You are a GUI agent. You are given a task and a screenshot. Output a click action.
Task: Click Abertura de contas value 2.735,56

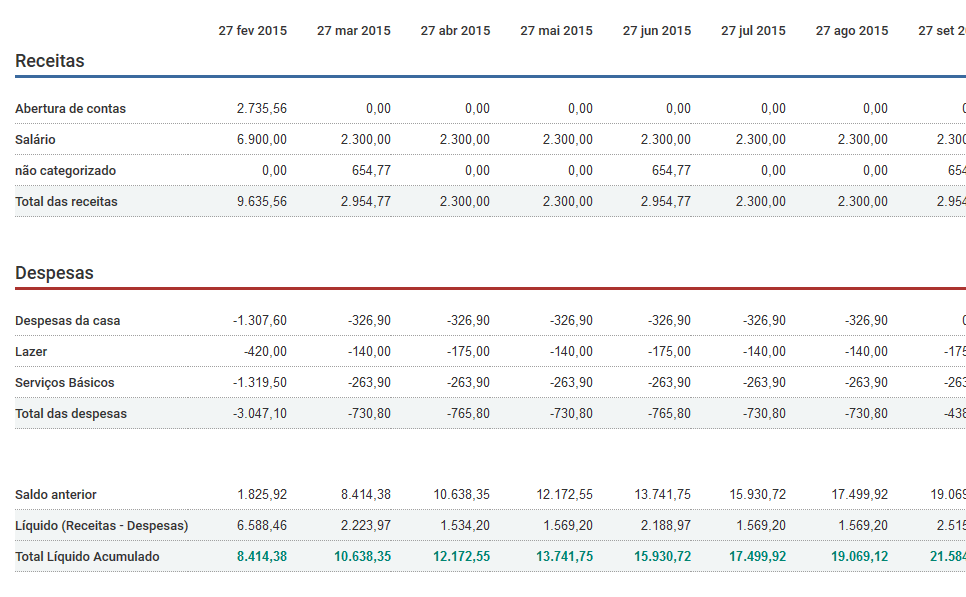[262, 108]
